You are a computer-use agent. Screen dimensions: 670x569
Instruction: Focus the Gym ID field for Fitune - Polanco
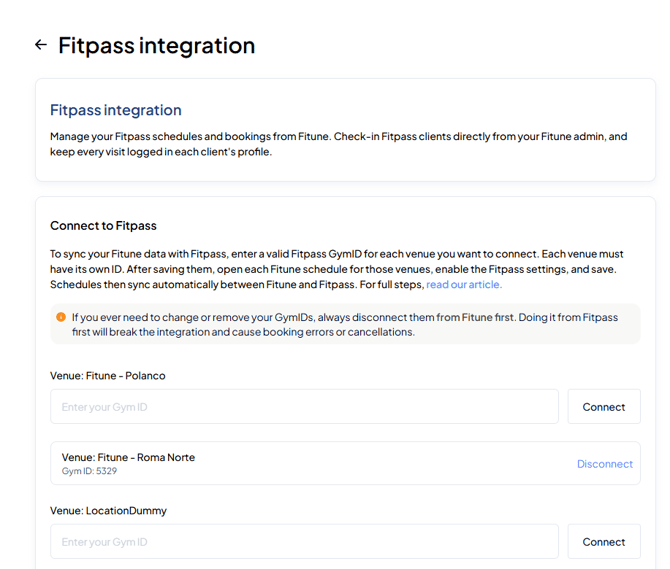(304, 407)
